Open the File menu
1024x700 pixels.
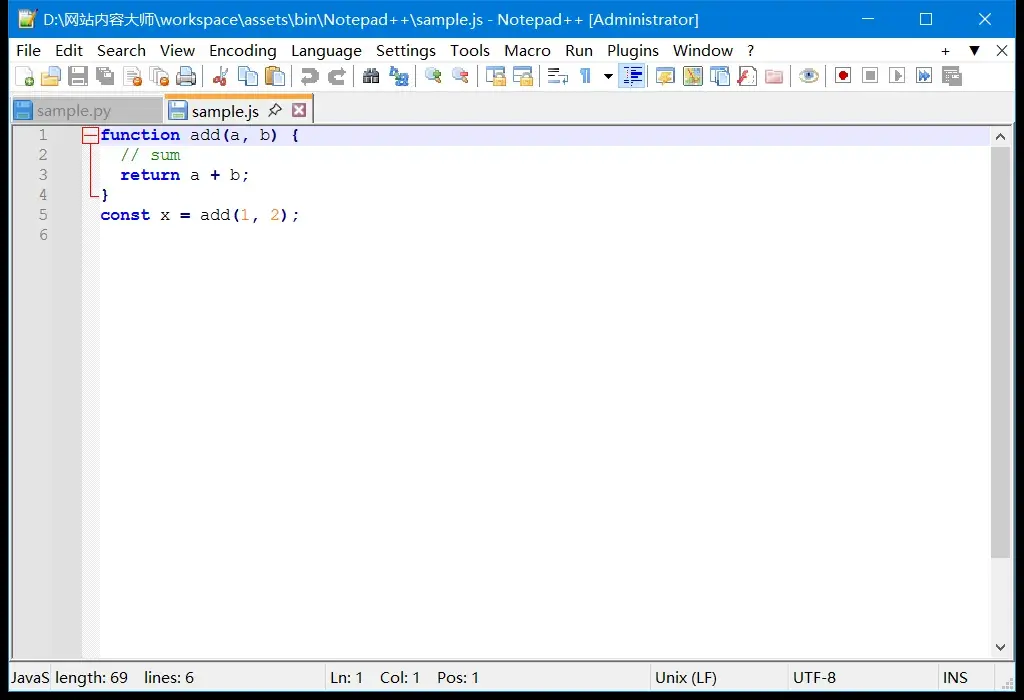point(28,50)
